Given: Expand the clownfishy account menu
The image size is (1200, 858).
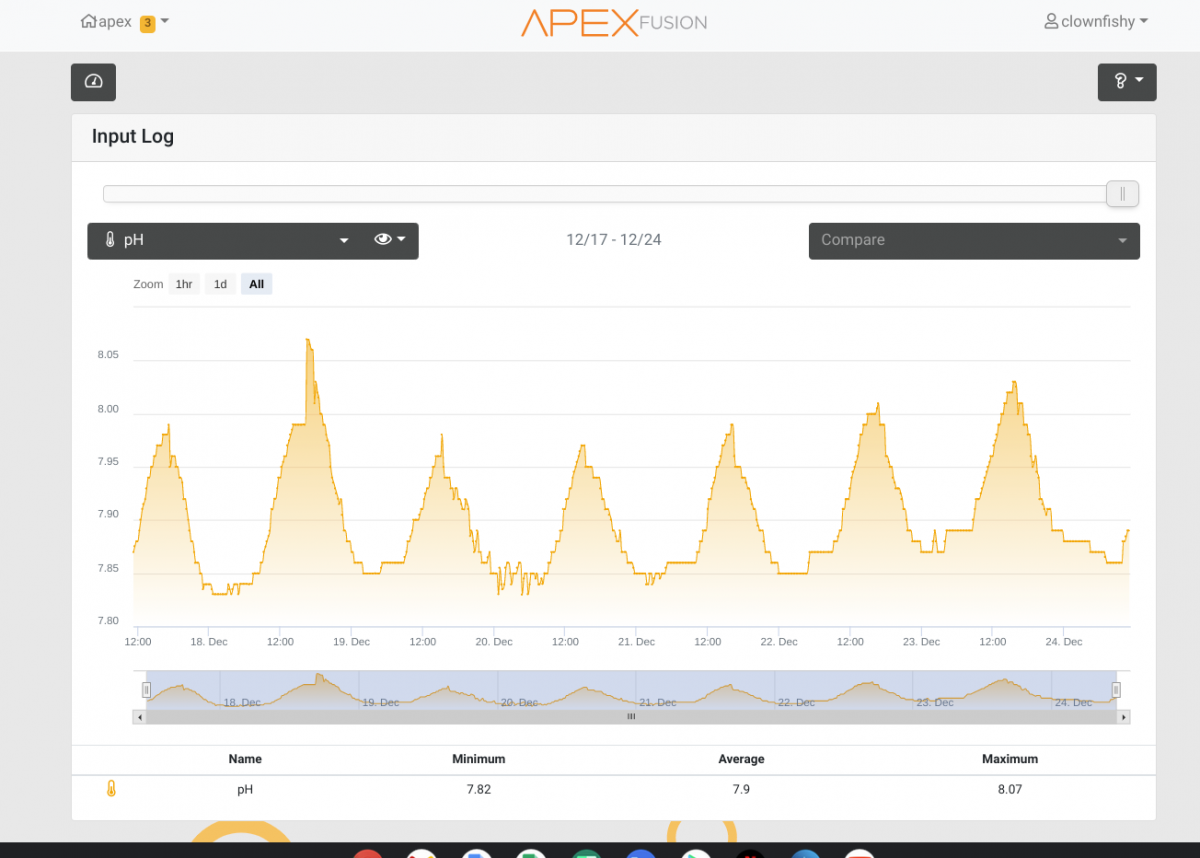Looking at the screenshot, I should 1096,22.
